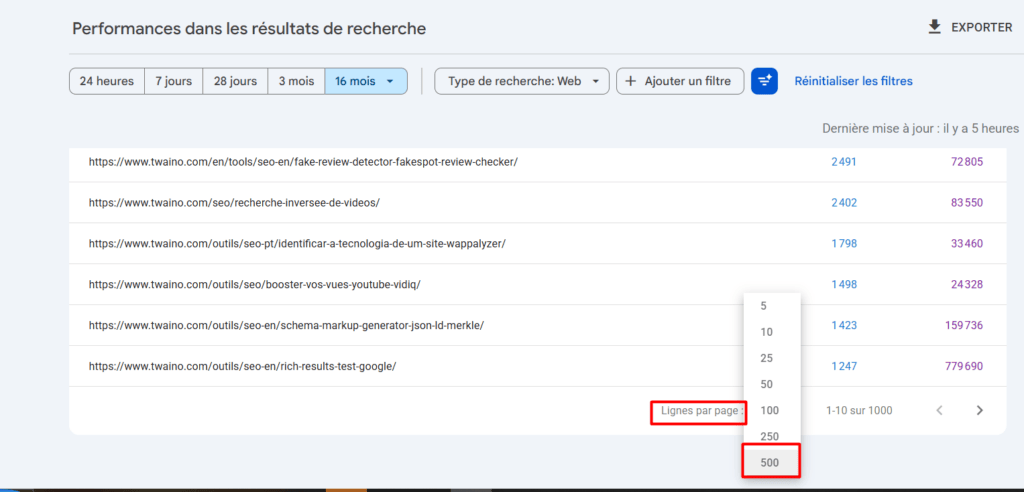This screenshot has height=492, width=1024.
Task: Click impressions value 24 328
Action: 967,284
